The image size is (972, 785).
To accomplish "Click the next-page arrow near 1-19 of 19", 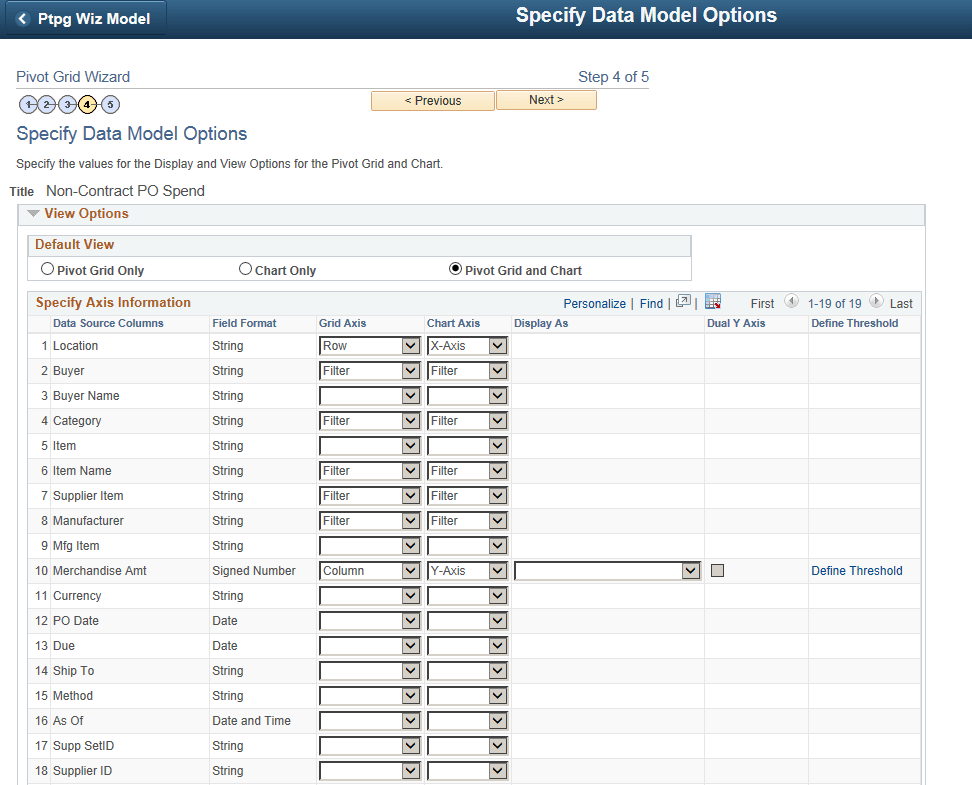I will 878,303.
